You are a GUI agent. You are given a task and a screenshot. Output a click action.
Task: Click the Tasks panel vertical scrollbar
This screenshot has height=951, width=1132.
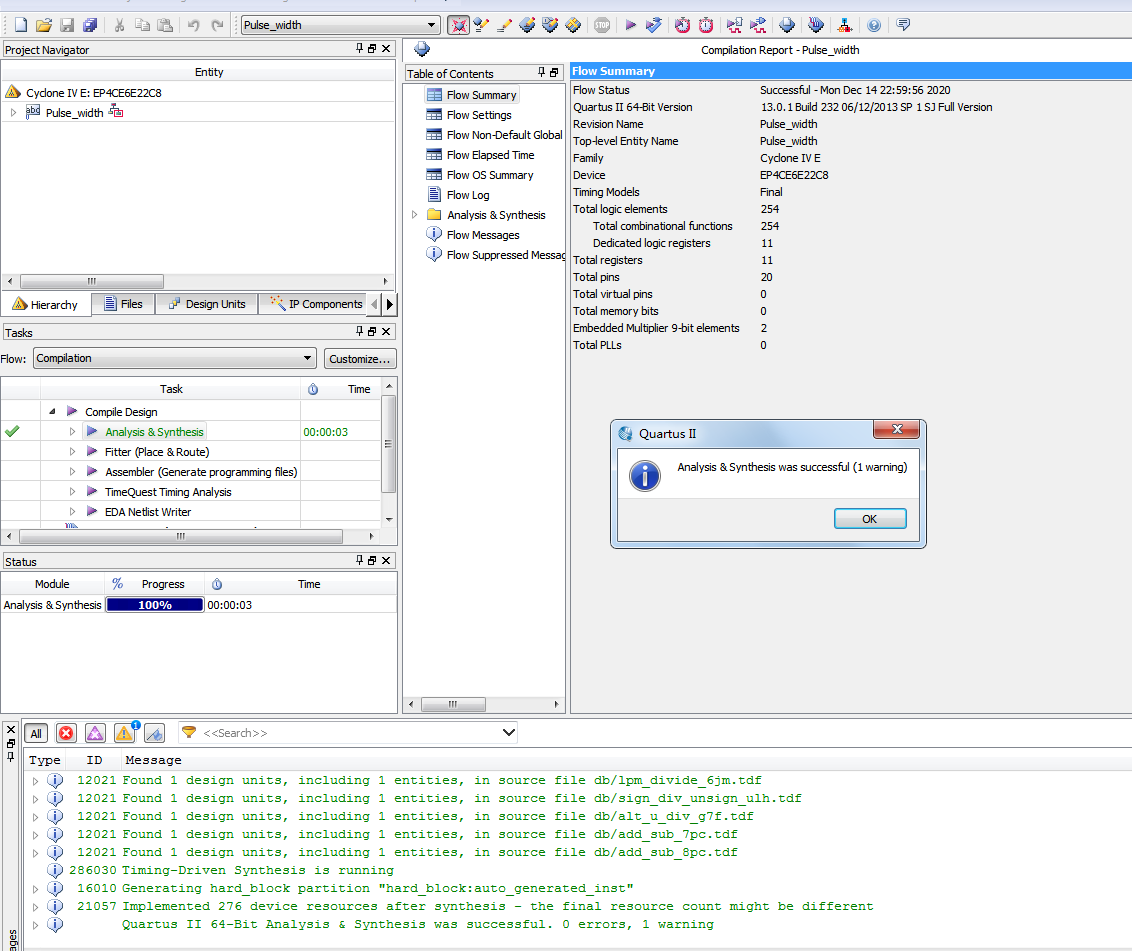coord(388,443)
